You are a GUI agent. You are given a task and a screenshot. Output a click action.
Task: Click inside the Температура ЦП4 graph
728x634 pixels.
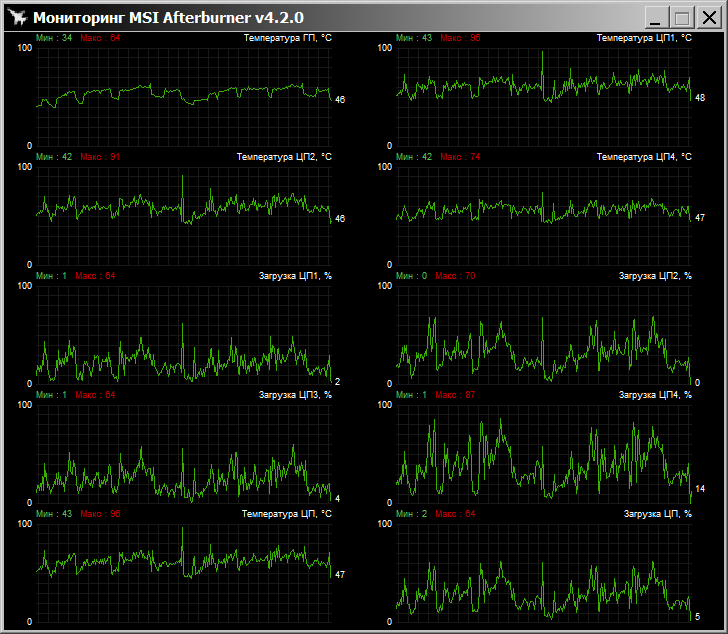click(544, 215)
